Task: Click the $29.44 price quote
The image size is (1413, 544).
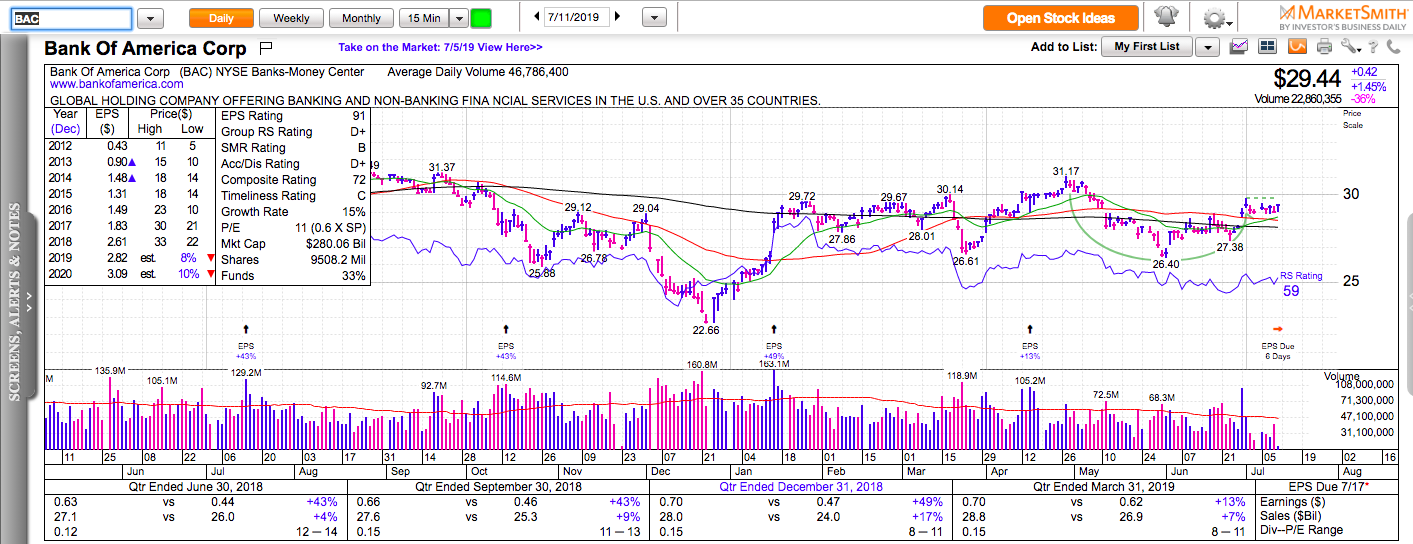Action: [1306, 78]
